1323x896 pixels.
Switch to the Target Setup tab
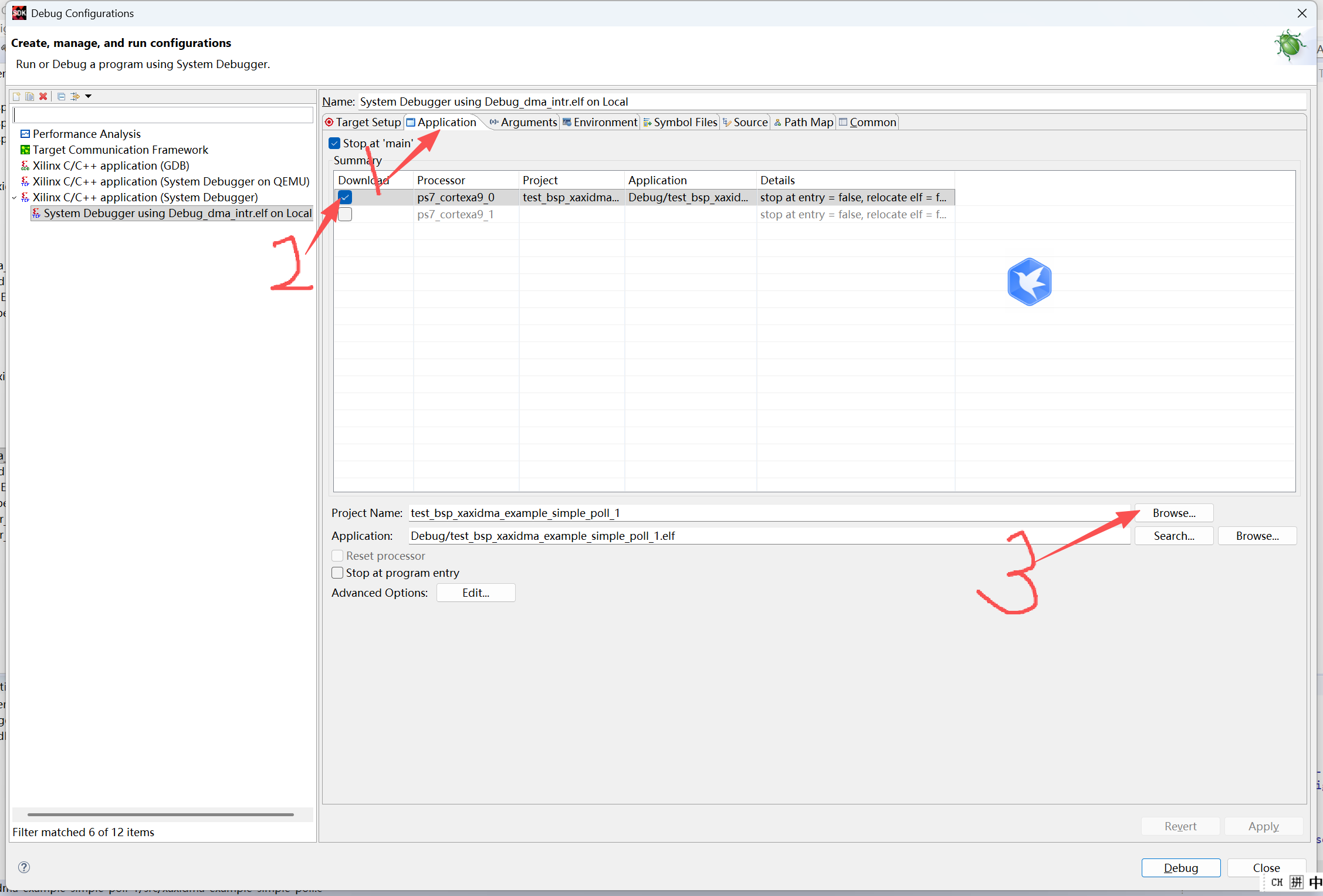click(363, 122)
